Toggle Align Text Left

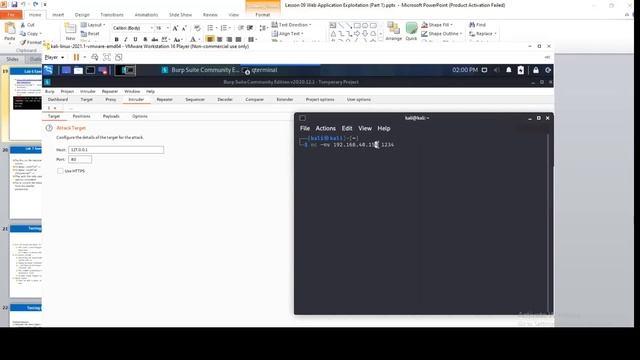coord(210,40)
